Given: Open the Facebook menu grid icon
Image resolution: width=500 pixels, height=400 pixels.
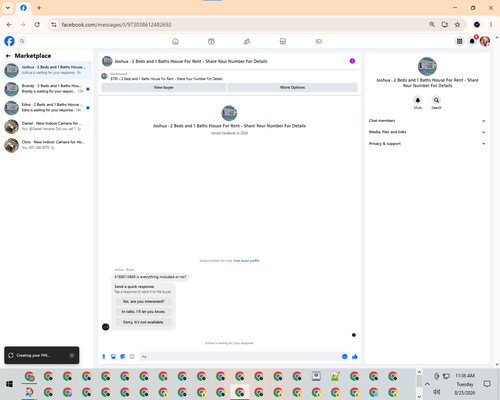Looking at the screenshot, I should (459, 41).
